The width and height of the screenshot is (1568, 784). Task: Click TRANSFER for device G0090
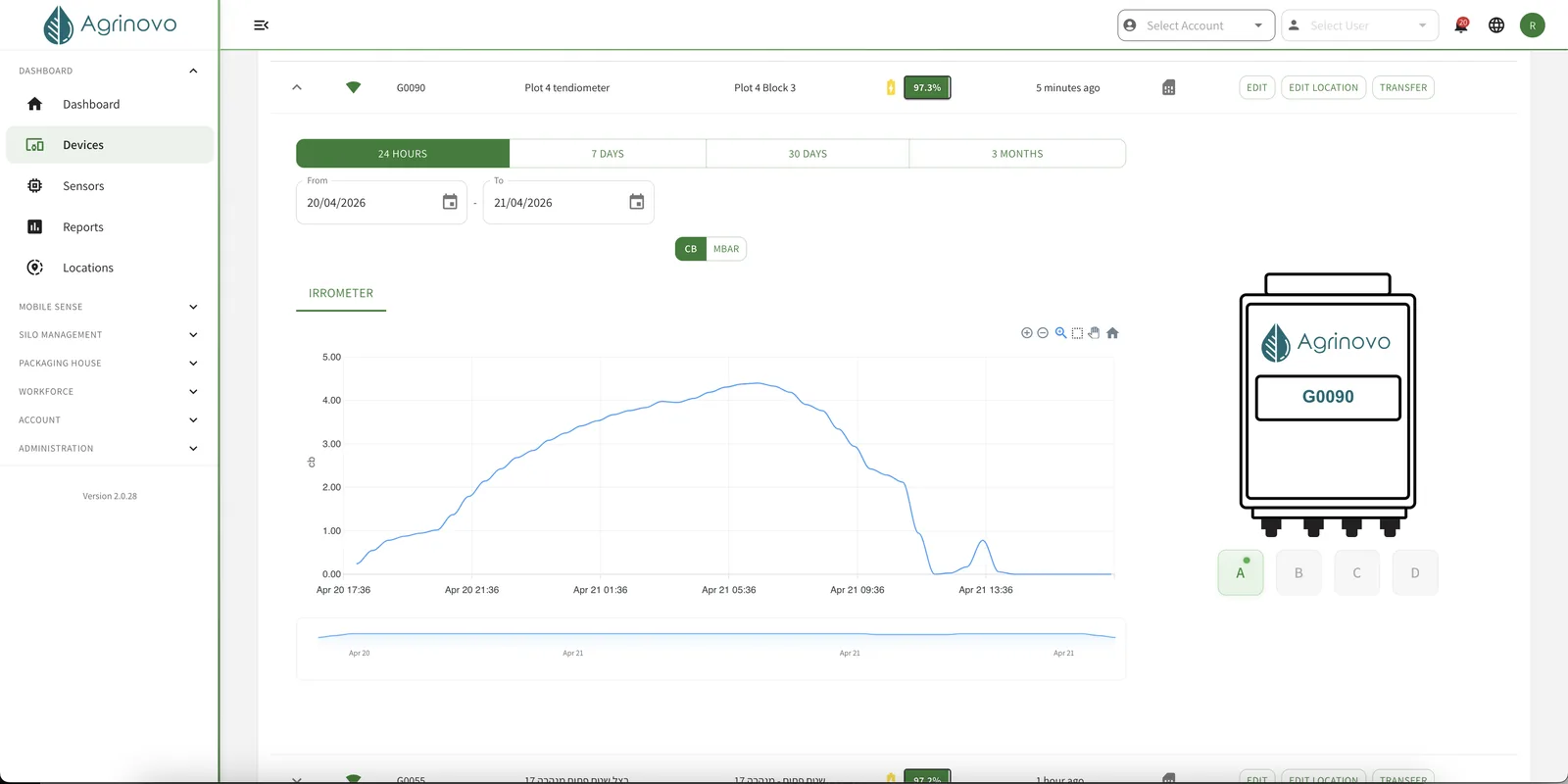(1403, 87)
